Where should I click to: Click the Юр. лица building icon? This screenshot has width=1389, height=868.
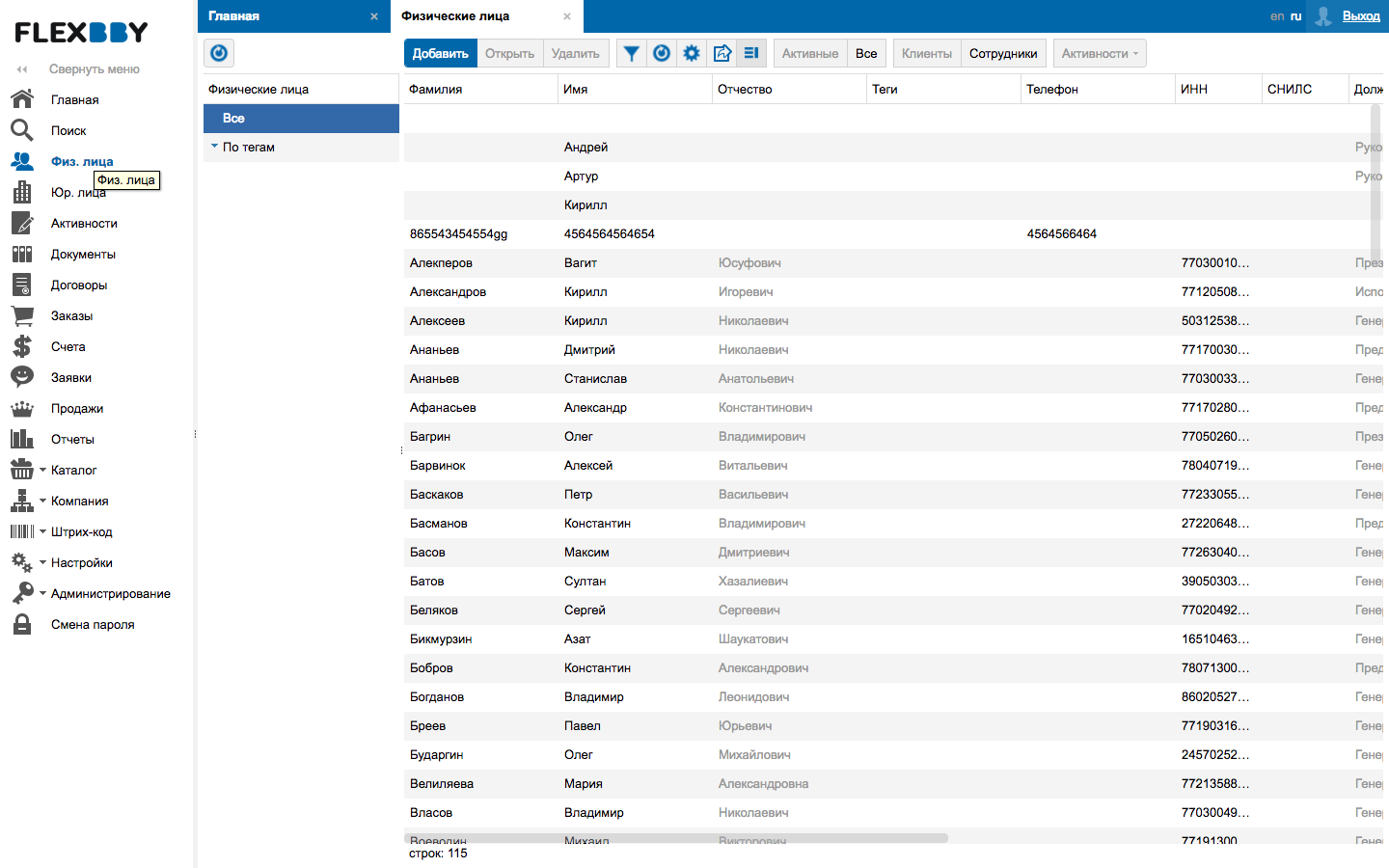[22, 192]
